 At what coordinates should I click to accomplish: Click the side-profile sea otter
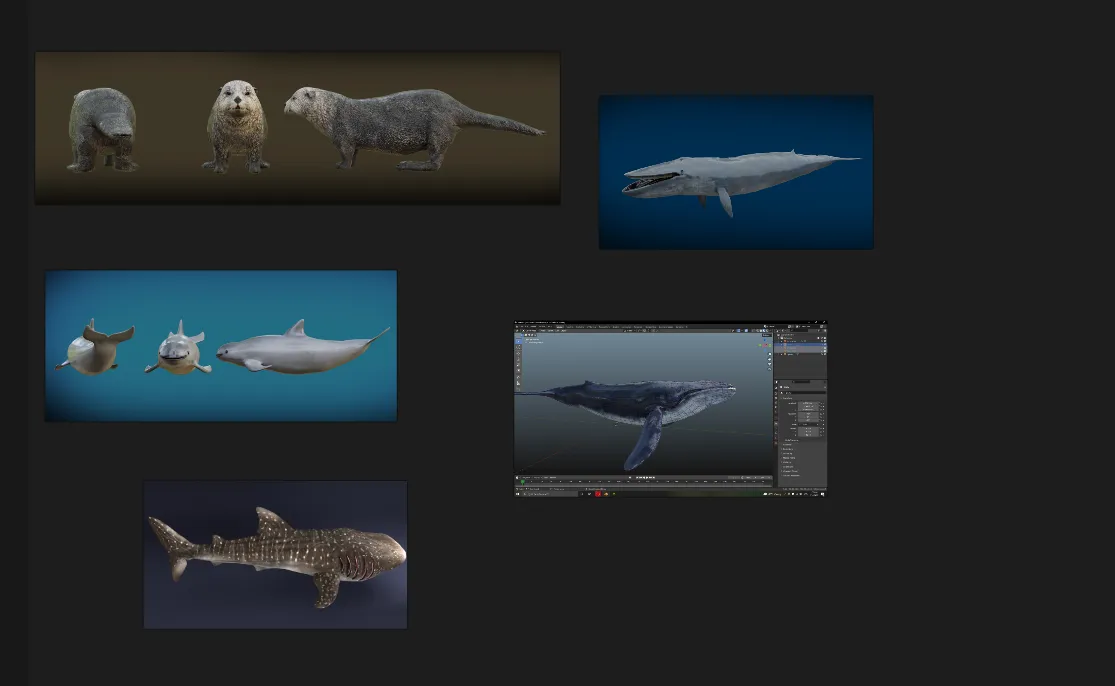(x=400, y=125)
